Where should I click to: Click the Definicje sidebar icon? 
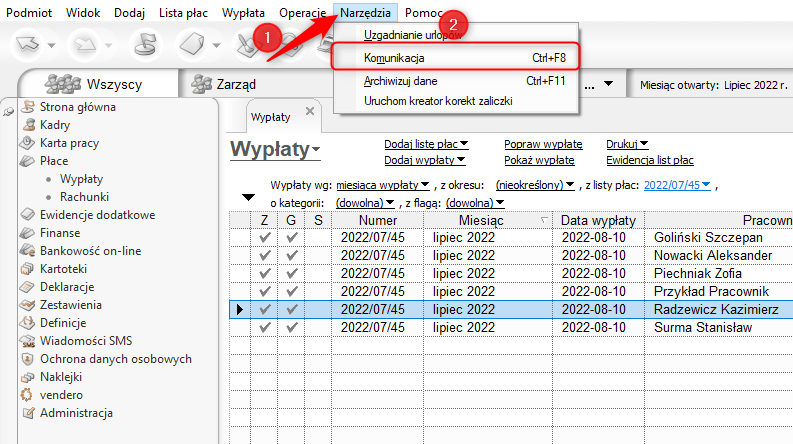click(27, 323)
